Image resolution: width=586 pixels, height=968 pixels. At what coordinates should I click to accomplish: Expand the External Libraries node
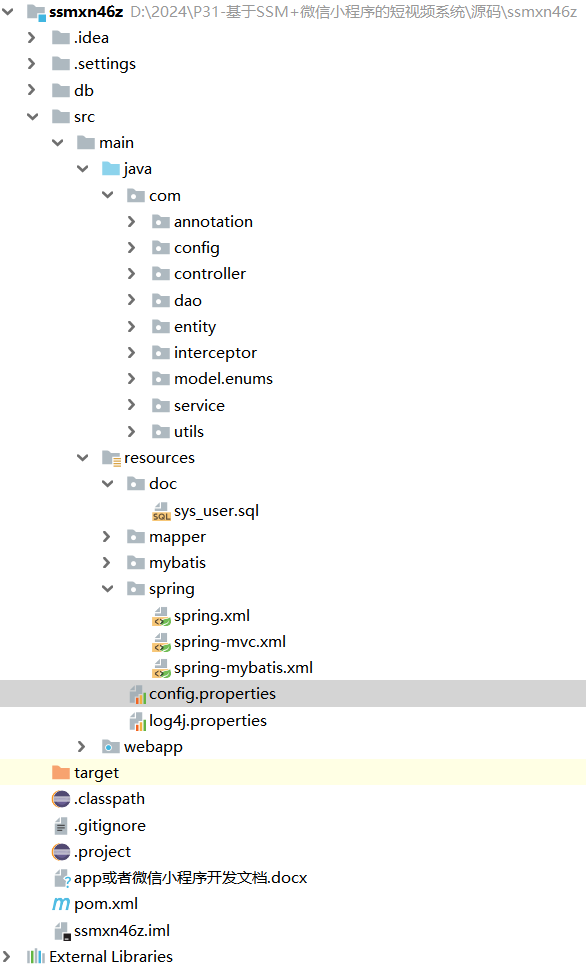click(7, 956)
